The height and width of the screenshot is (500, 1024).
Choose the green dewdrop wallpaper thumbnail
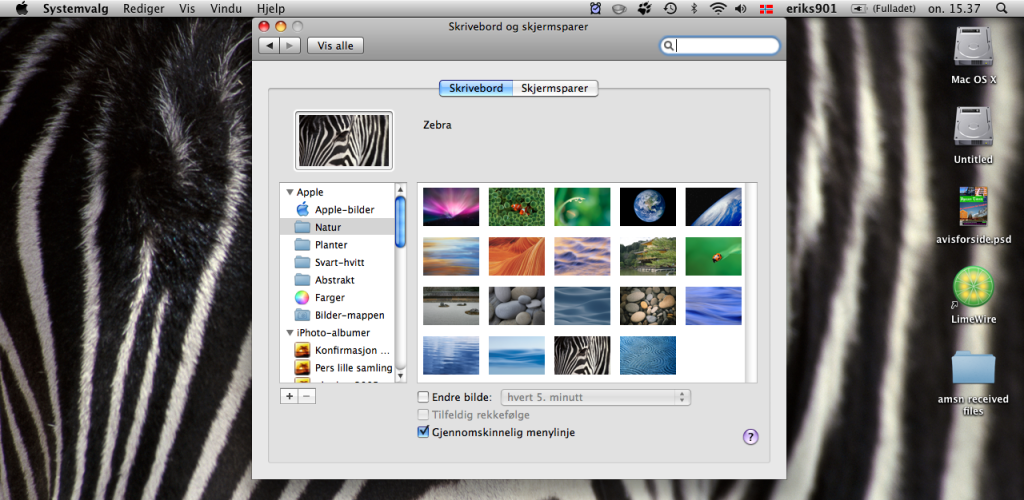click(583, 207)
